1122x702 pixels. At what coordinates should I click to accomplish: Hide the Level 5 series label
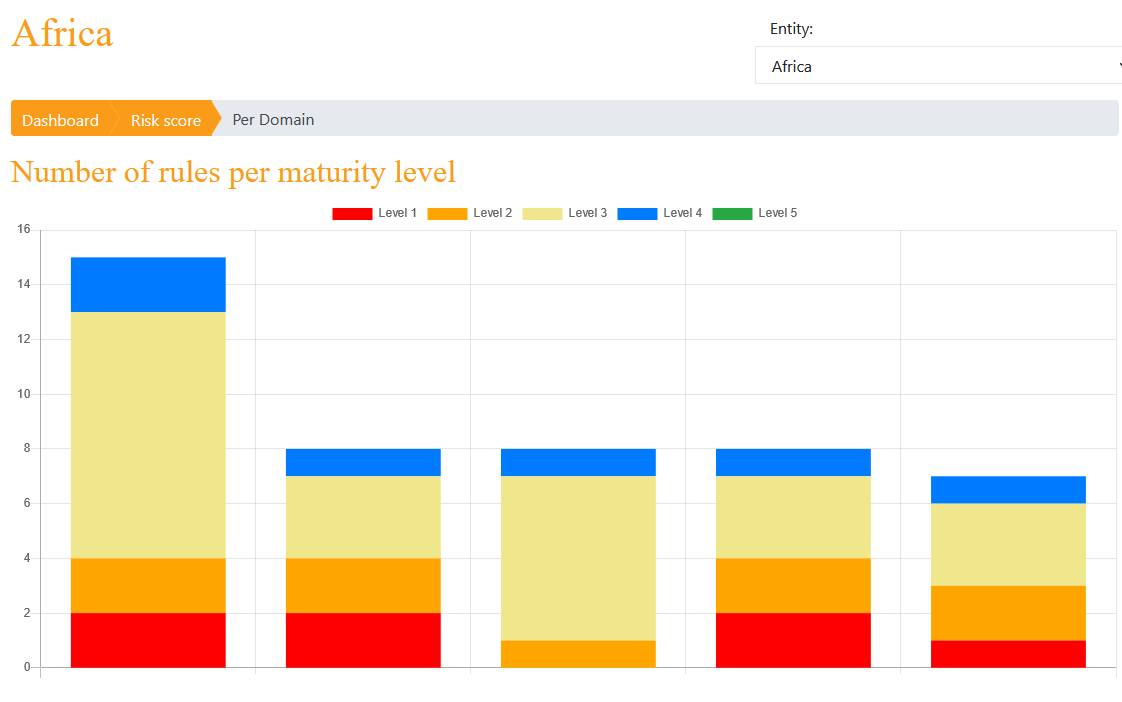(x=778, y=213)
